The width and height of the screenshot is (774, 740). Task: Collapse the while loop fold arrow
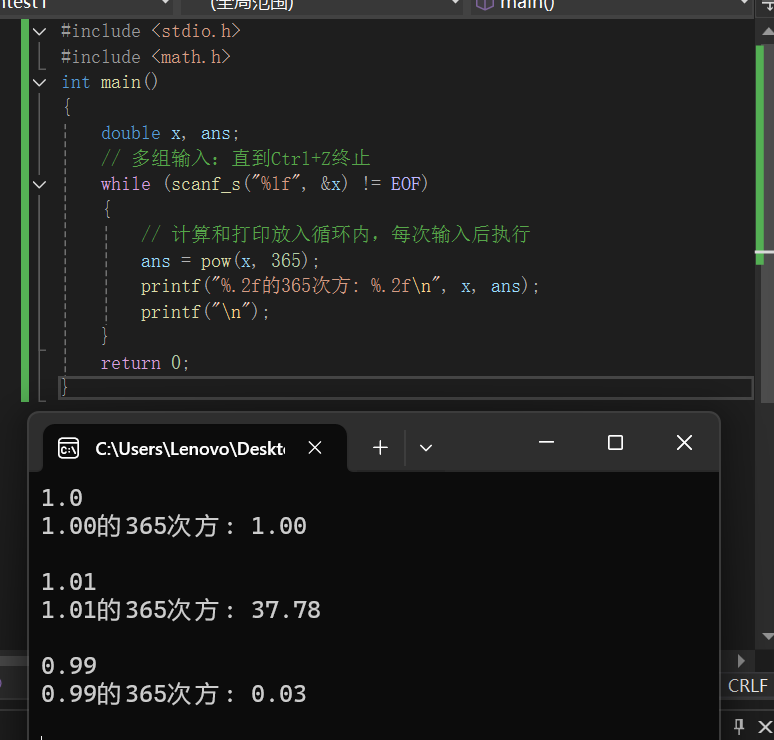(x=39, y=185)
